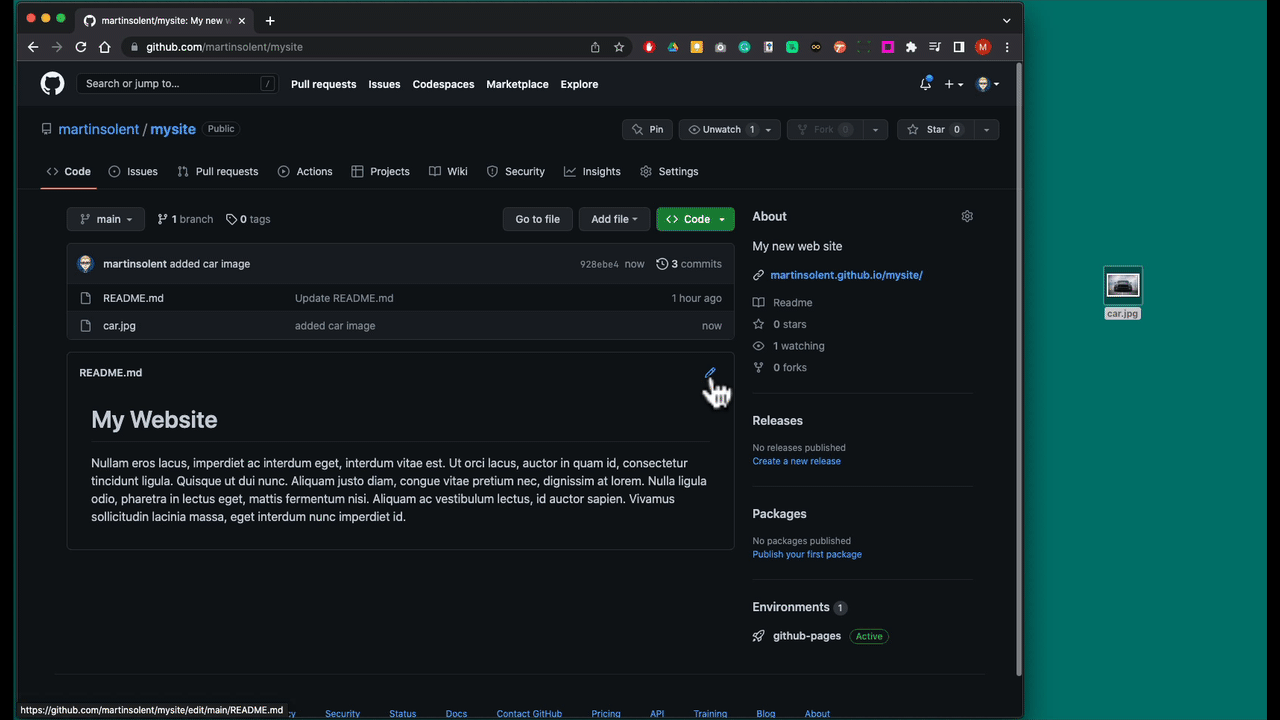This screenshot has height=720, width=1280.
Task: Open the notifications bell
Action: [925, 84]
